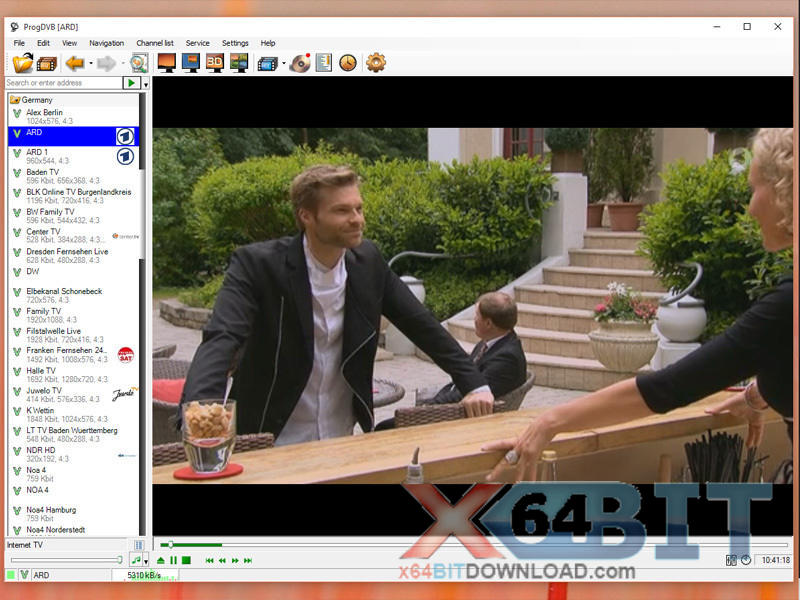
Task: Open the program guide list icon
Action: click(324, 63)
